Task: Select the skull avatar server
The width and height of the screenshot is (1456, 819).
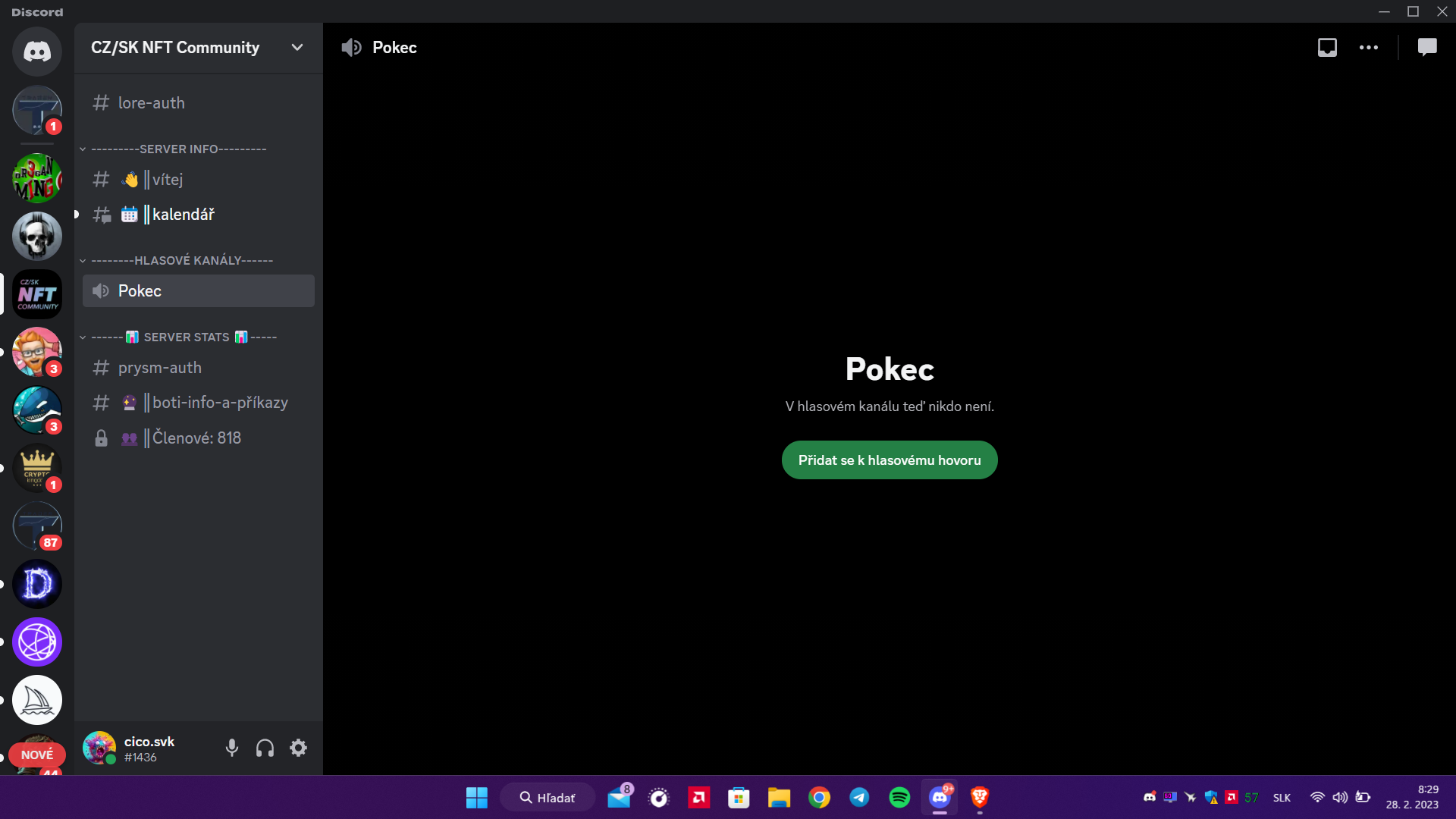Action: coord(36,236)
